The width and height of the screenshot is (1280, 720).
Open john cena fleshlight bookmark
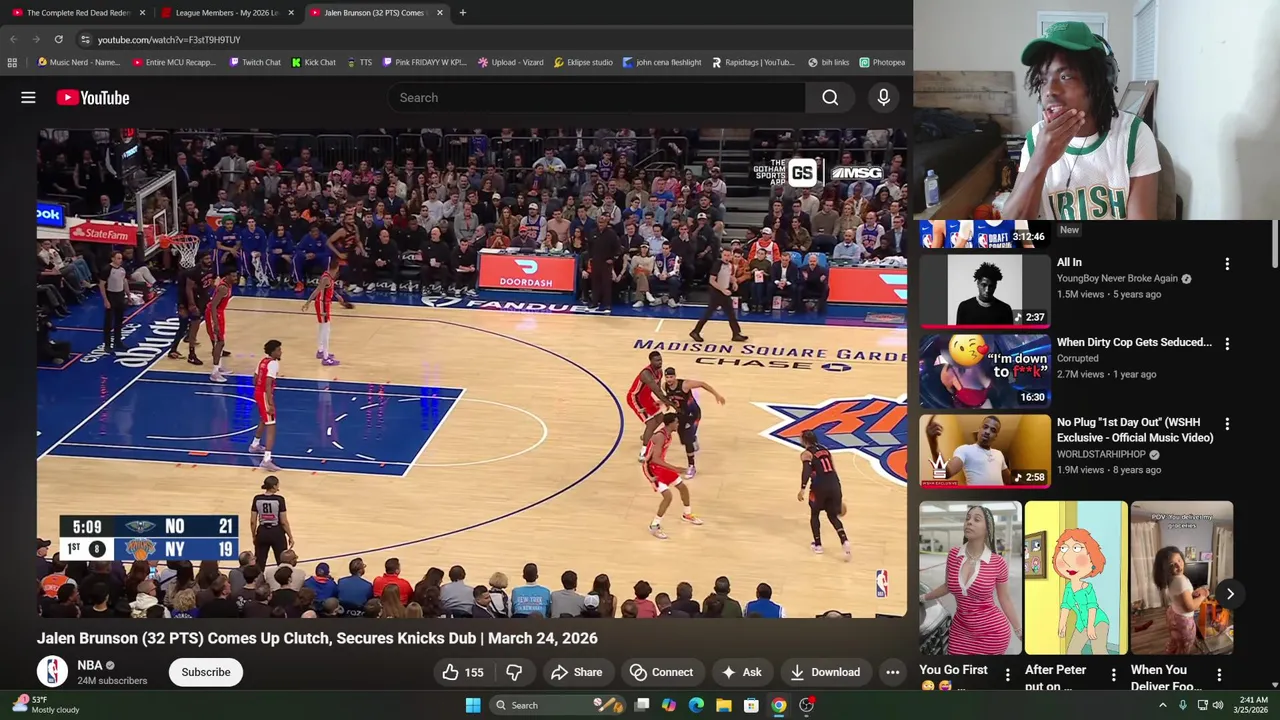point(662,62)
